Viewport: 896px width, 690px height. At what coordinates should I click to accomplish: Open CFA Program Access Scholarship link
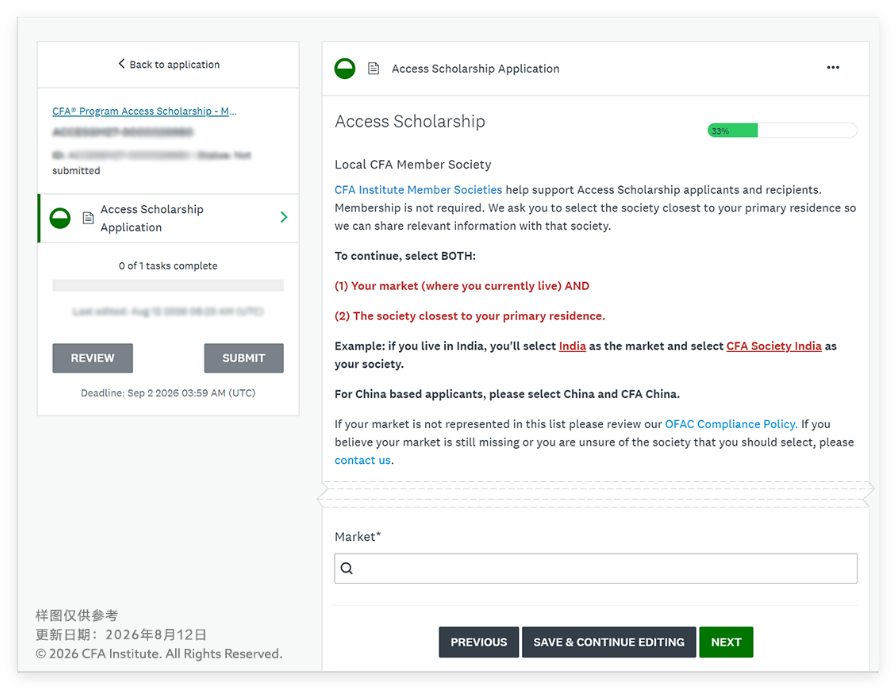point(144,111)
